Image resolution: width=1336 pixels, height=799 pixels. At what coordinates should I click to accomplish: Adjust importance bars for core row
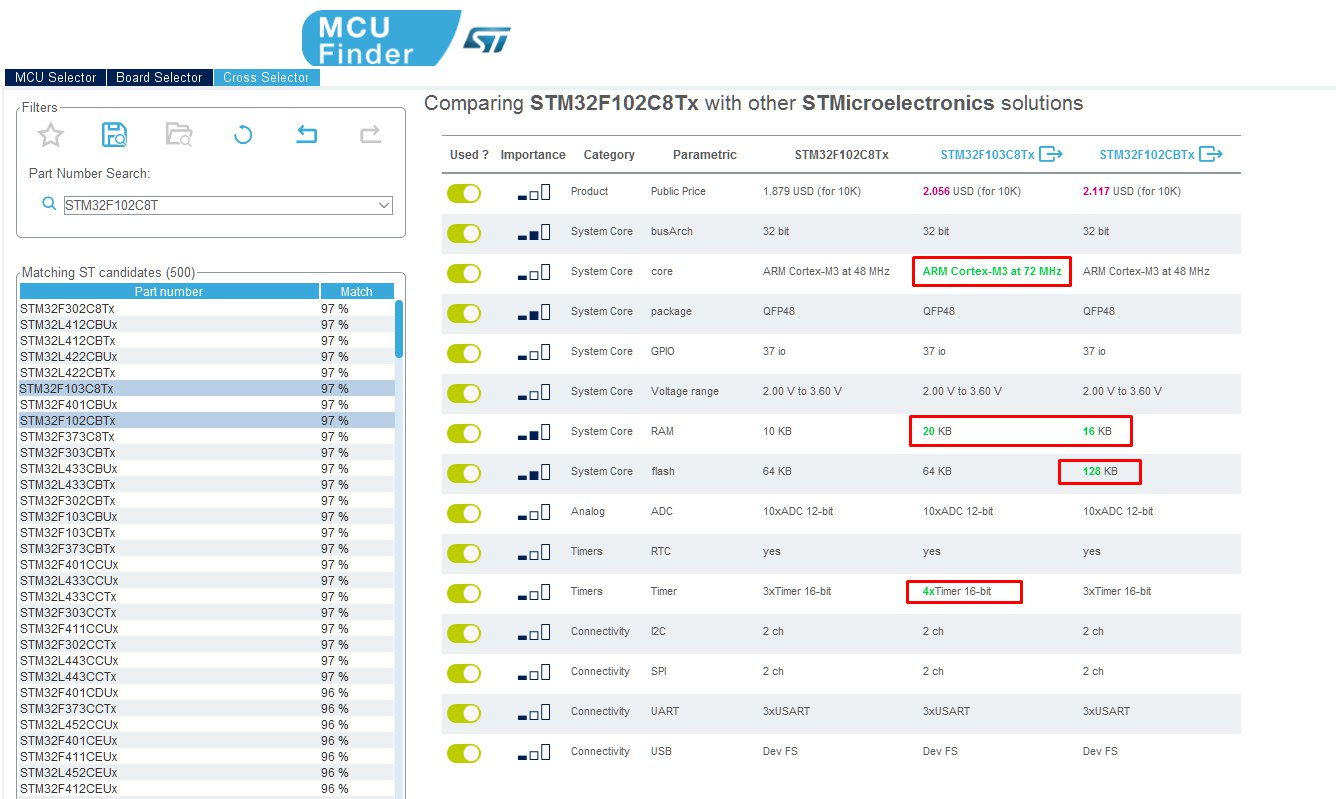(x=534, y=272)
